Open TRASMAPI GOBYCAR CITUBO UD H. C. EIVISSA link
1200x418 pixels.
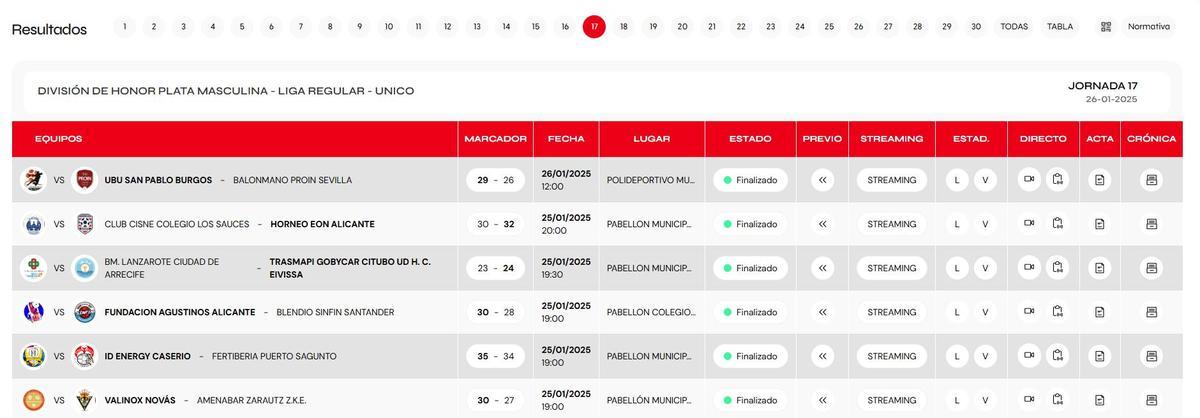pos(350,268)
